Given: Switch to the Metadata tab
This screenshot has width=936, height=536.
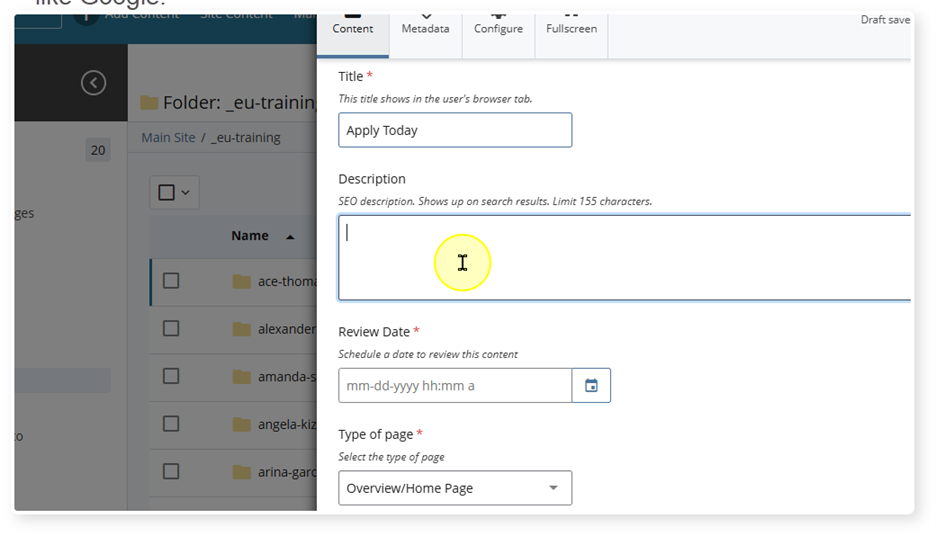Looking at the screenshot, I should coord(425,29).
